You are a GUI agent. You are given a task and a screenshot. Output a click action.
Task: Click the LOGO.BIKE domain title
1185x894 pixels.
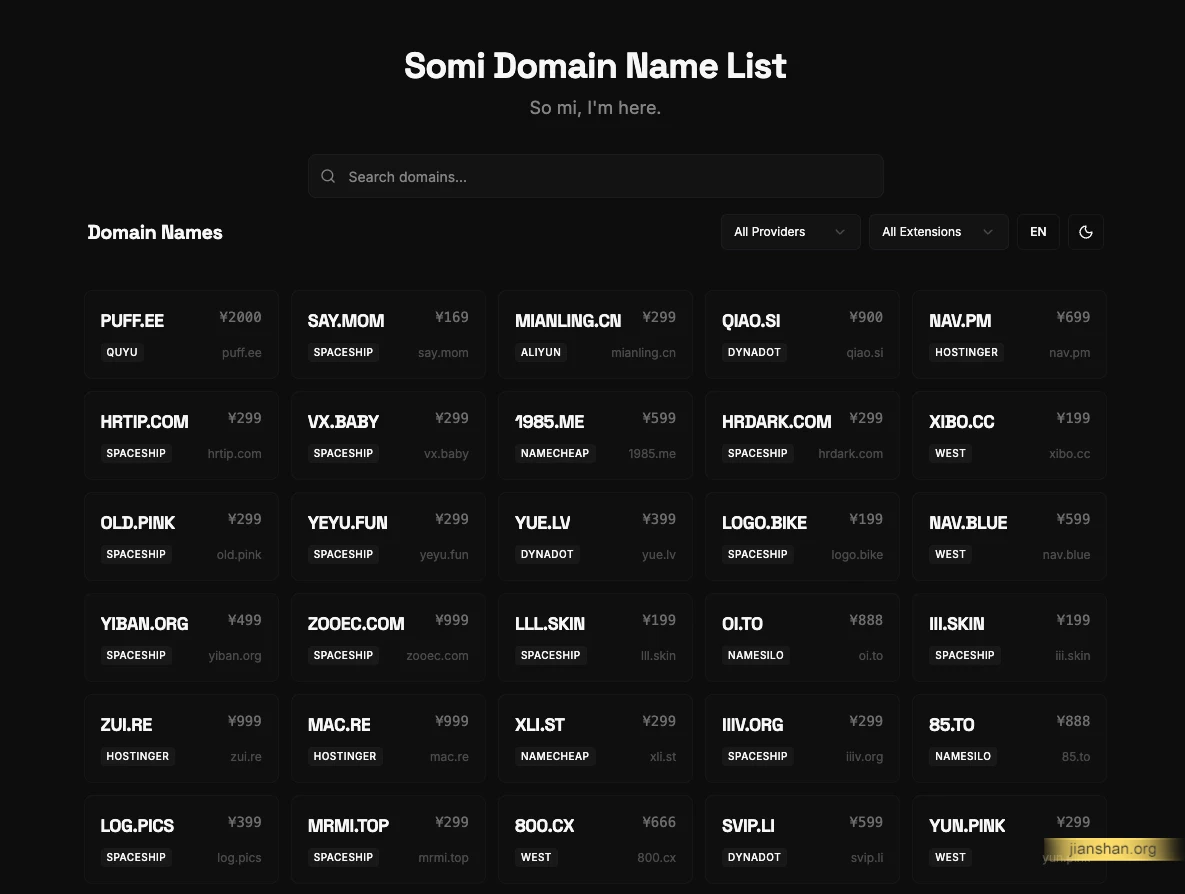point(764,523)
